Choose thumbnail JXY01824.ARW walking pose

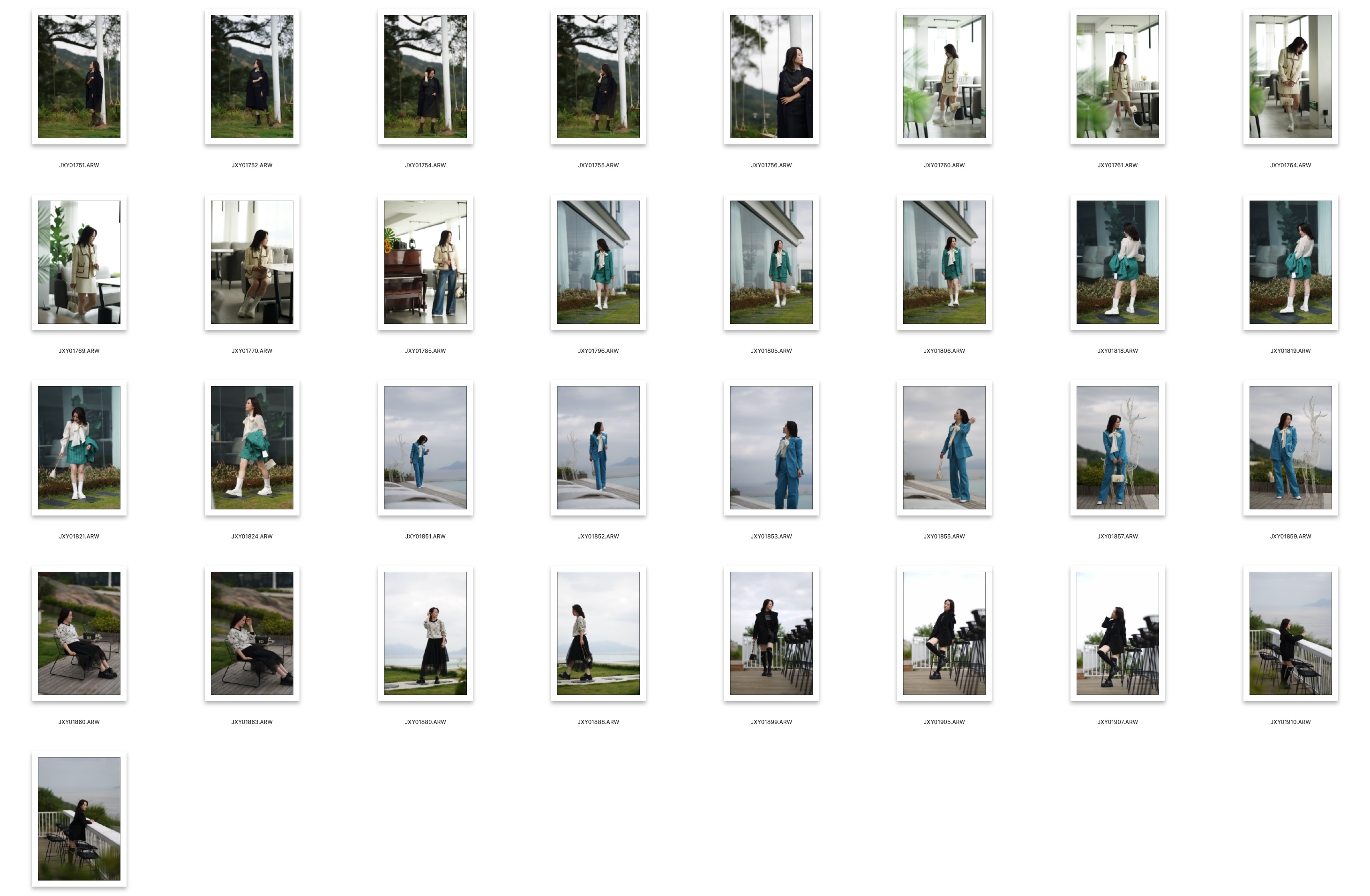point(252,447)
